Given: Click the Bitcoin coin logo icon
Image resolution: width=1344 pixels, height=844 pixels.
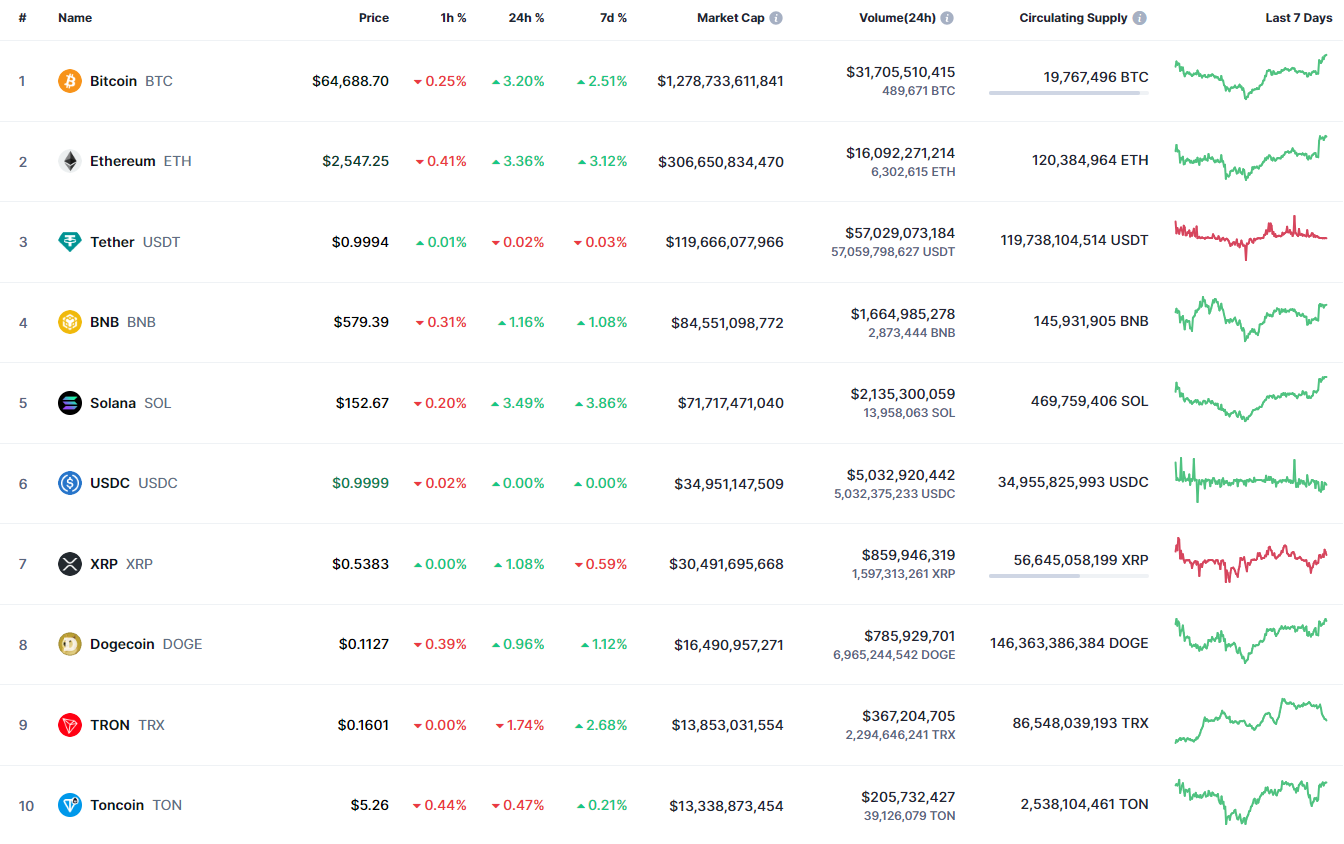Looking at the screenshot, I should [x=70, y=81].
